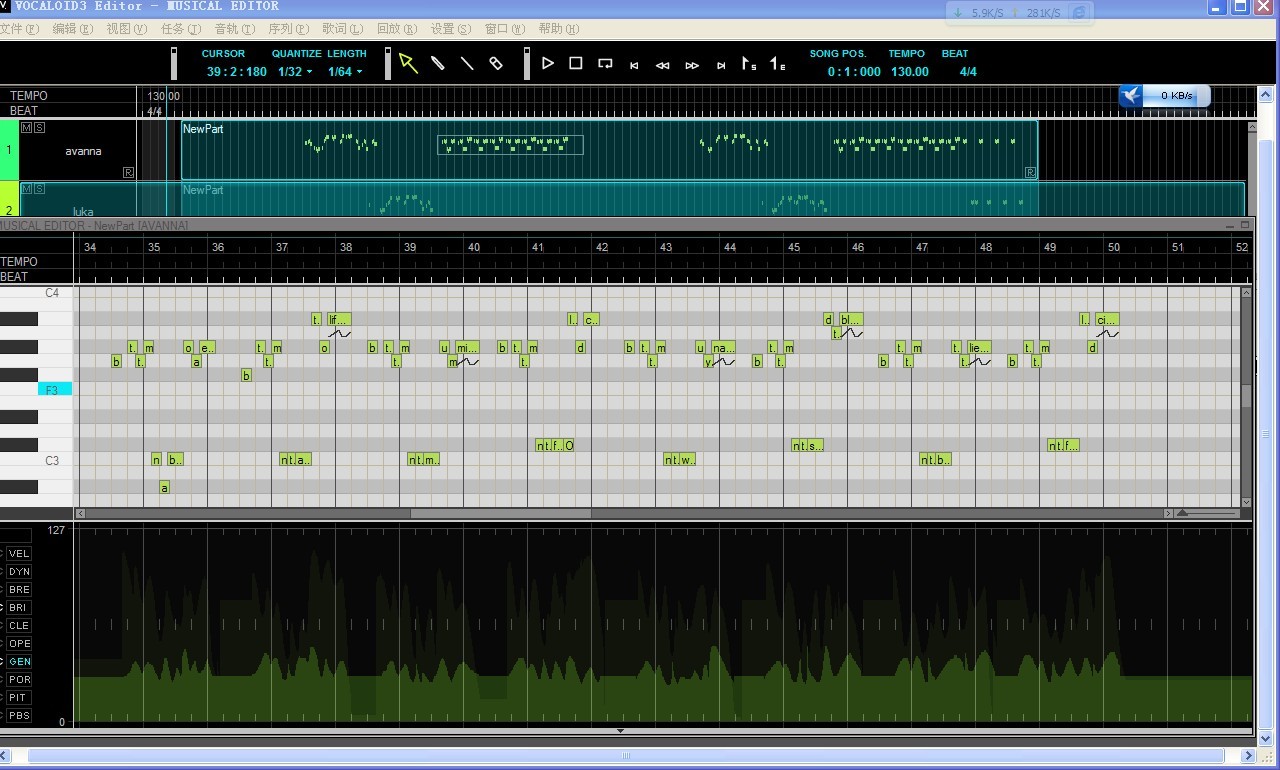Select the arrow pointer tool

click(408, 63)
